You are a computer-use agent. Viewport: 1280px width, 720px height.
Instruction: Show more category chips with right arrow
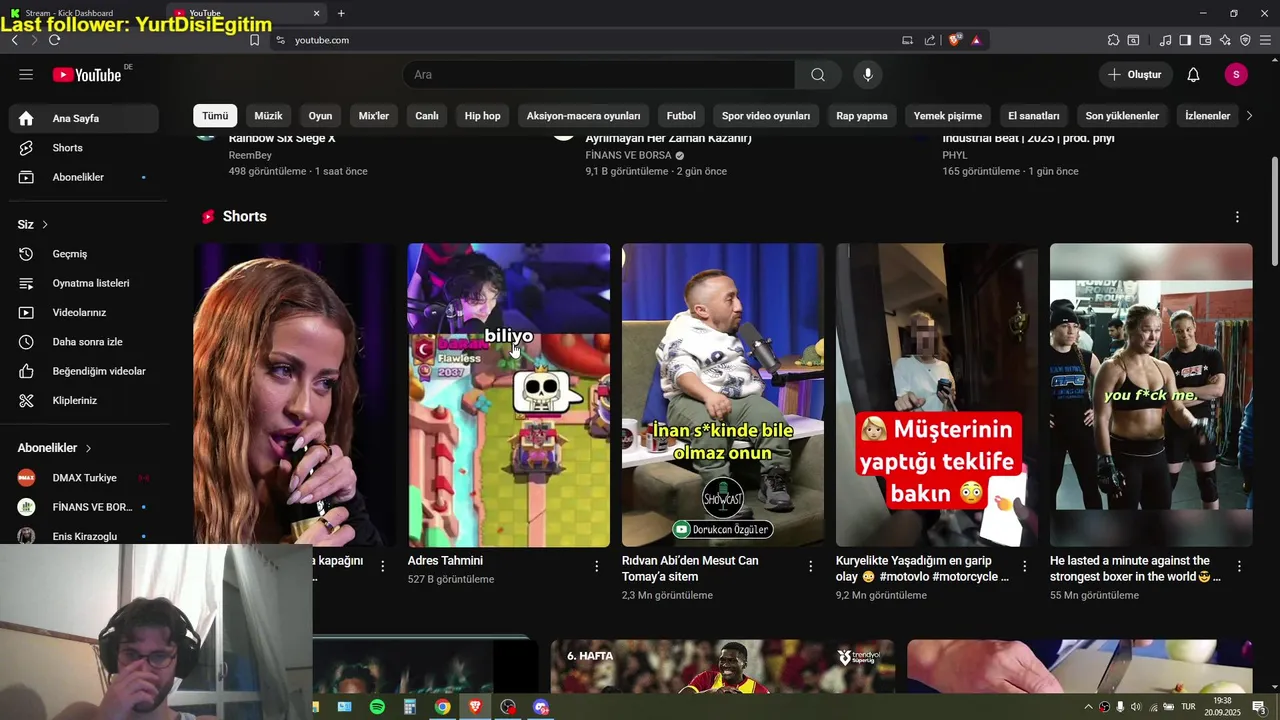tap(1248, 116)
